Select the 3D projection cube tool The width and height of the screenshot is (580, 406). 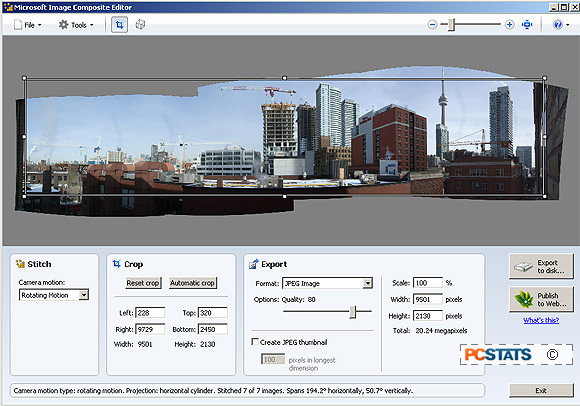pyautogui.click(x=140, y=25)
